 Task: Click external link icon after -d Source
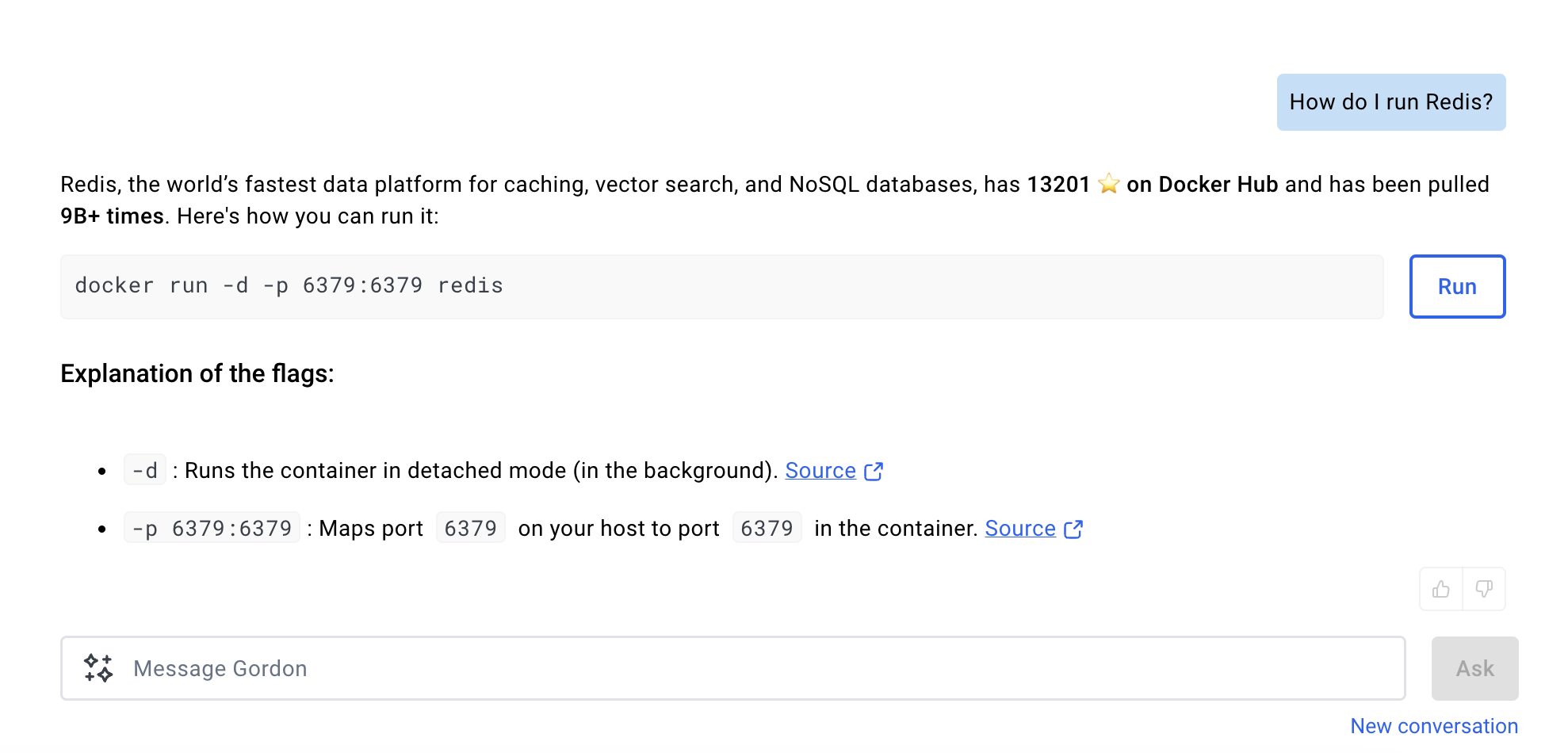[x=874, y=472]
